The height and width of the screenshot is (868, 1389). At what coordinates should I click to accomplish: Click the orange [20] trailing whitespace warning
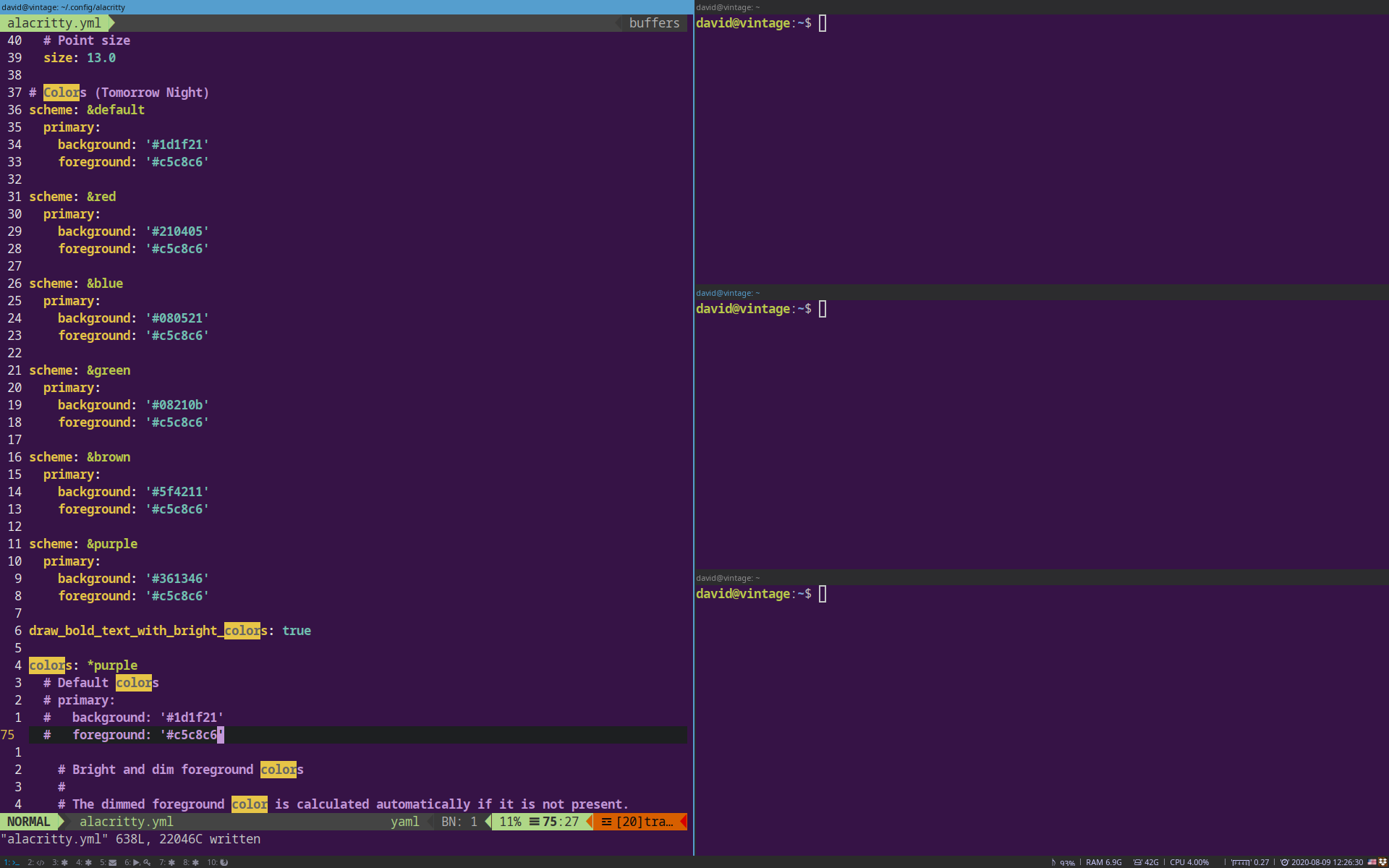coord(640,821)
